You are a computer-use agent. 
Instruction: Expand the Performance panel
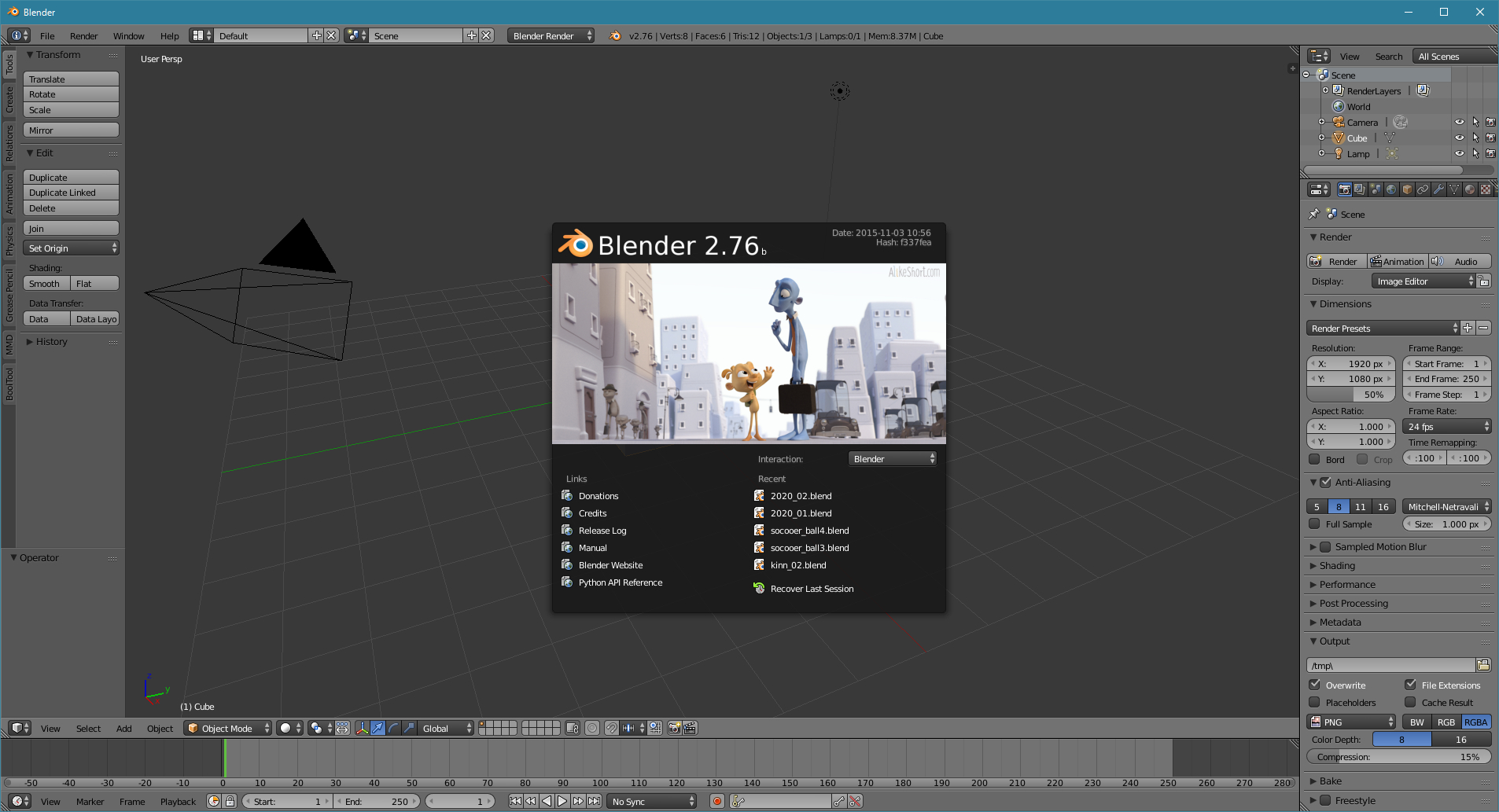point(1347,584)
